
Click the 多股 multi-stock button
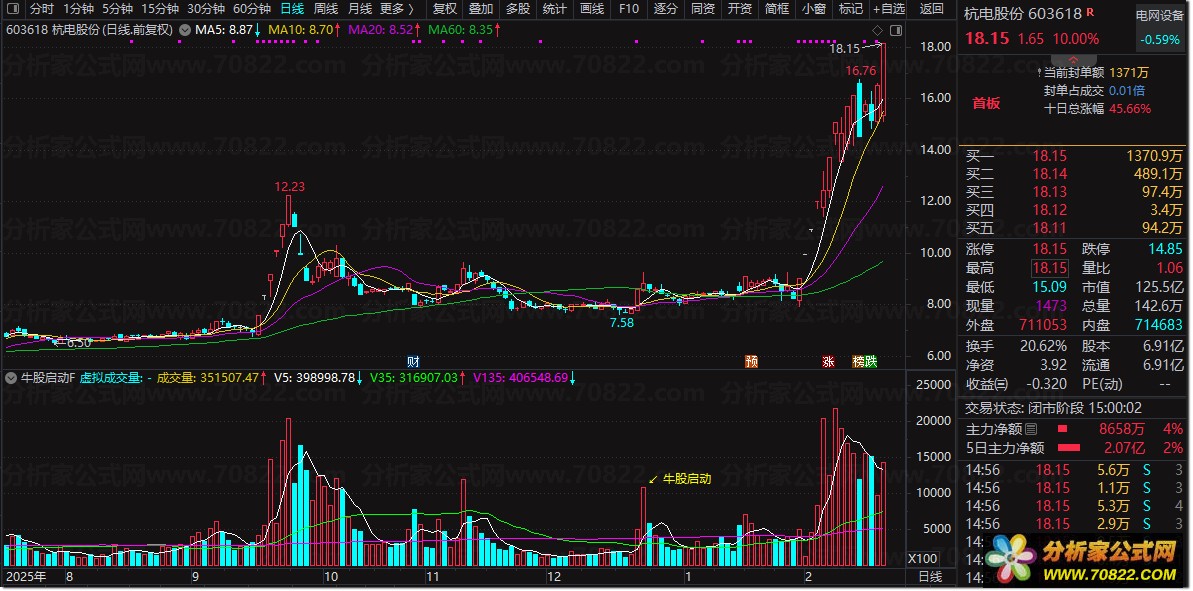point(517,9)
